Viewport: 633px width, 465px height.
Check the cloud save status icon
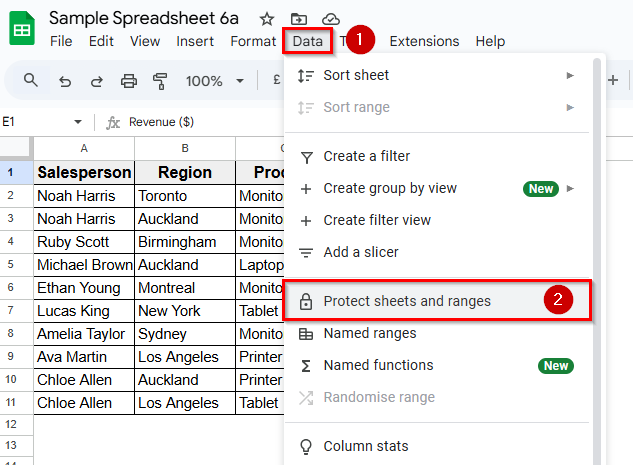coord(331,19)
